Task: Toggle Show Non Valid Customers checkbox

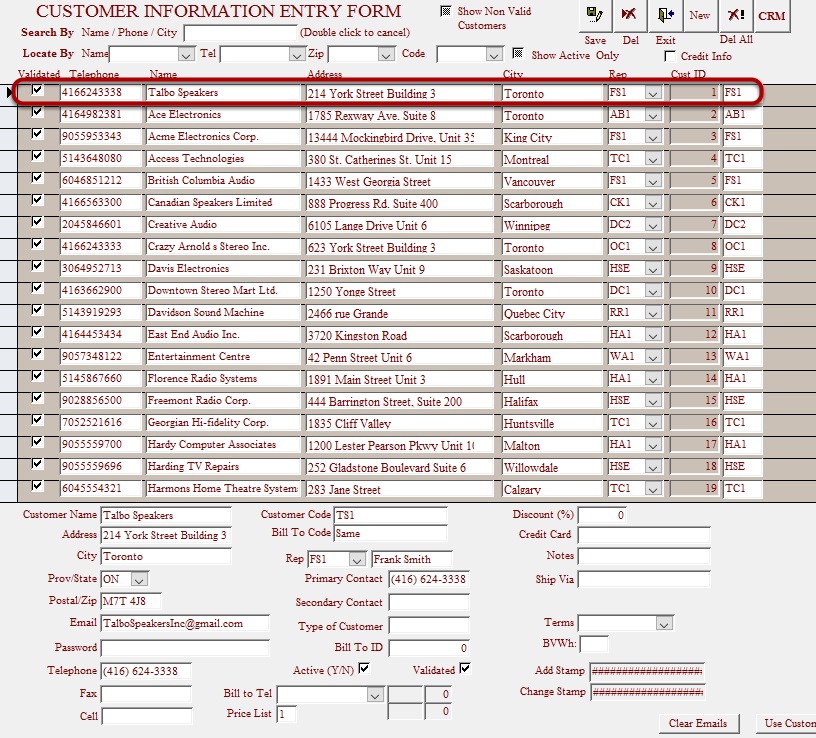Action: (446, 11)
